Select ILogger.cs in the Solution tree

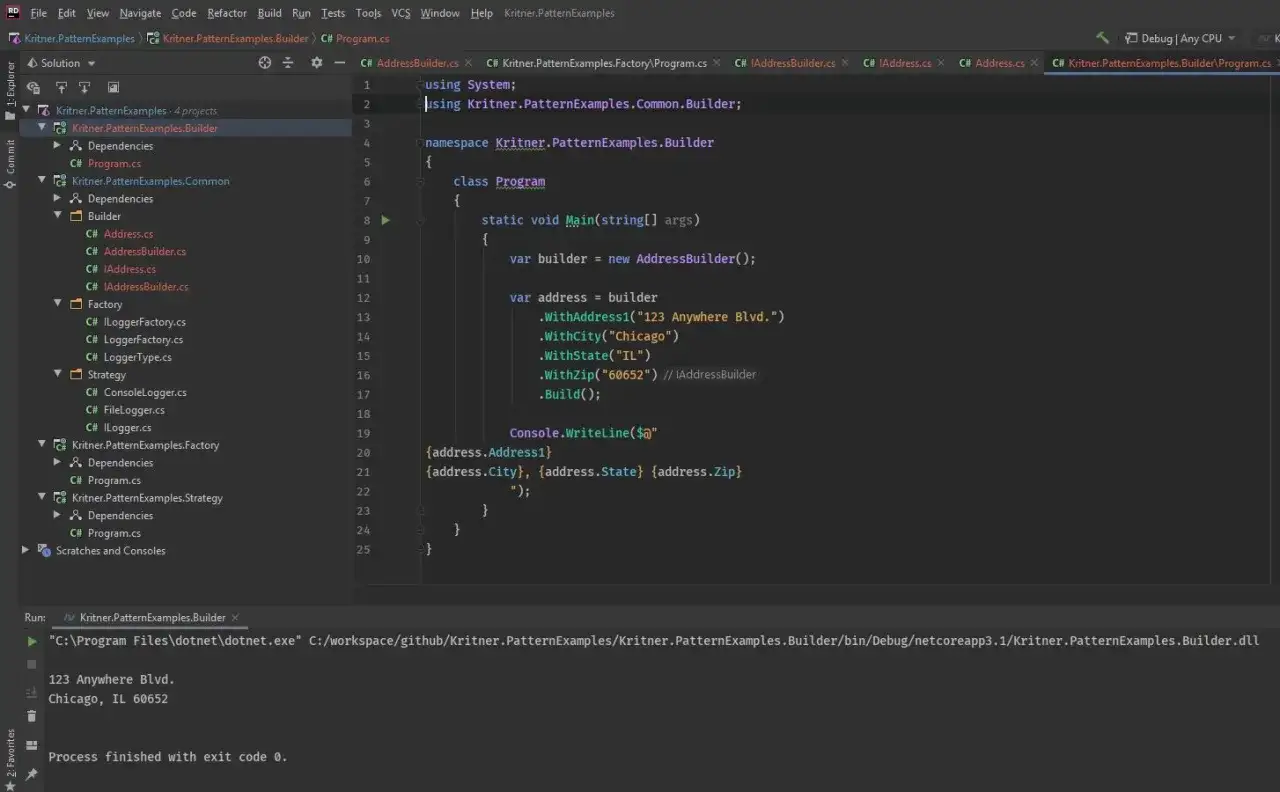tap(127, 428)
